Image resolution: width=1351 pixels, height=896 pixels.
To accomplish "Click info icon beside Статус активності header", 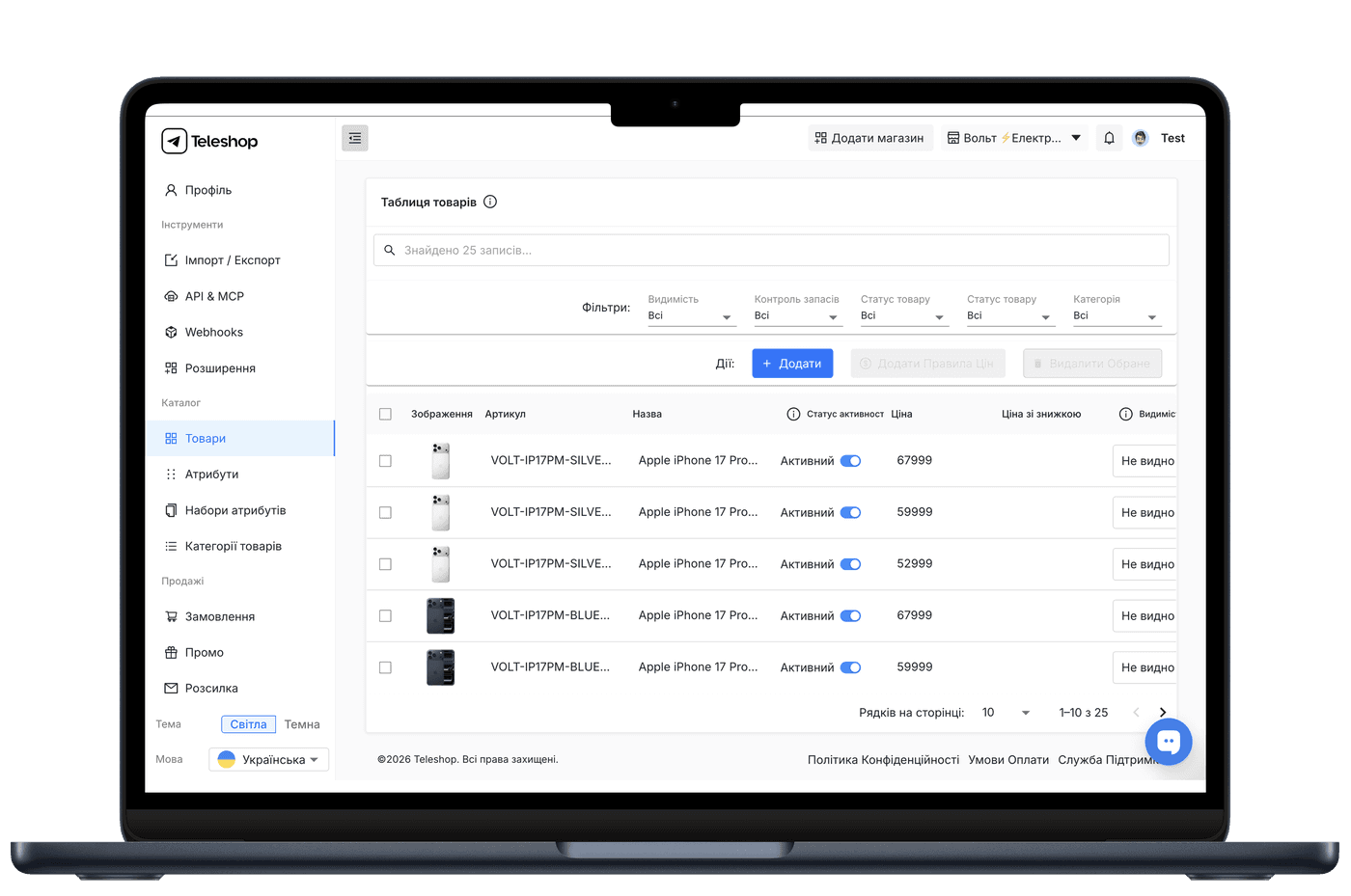I will (x=793, y=414).
